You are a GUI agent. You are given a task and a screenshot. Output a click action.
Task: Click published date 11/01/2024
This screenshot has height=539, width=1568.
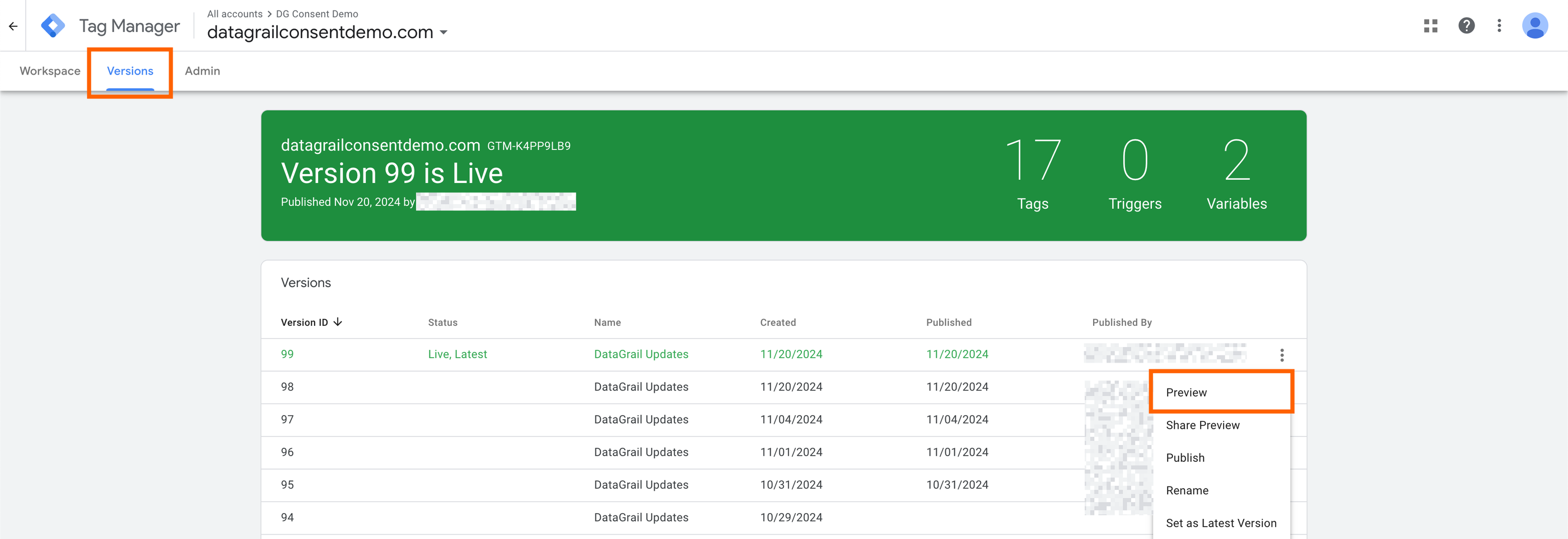click(x=958, y=452)
